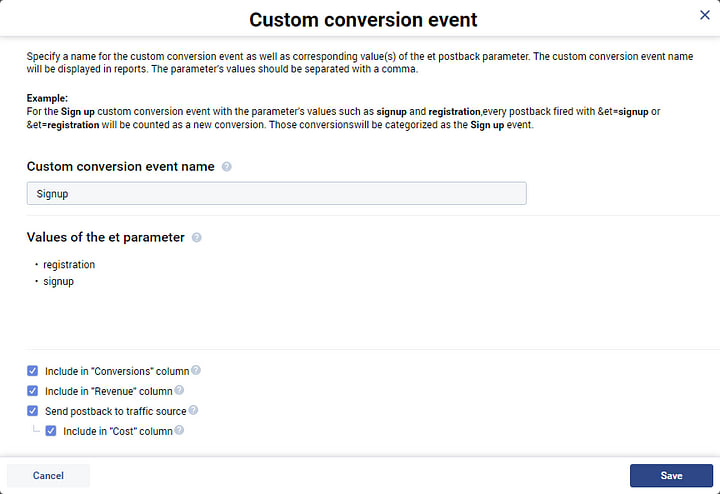
Task: Click the "Custom conversion event name" label
Action: tap(120, 167)
